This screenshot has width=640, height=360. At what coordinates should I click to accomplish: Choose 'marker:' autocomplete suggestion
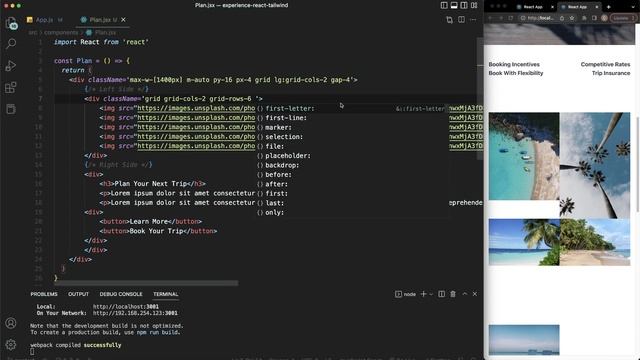click(352, 127)
